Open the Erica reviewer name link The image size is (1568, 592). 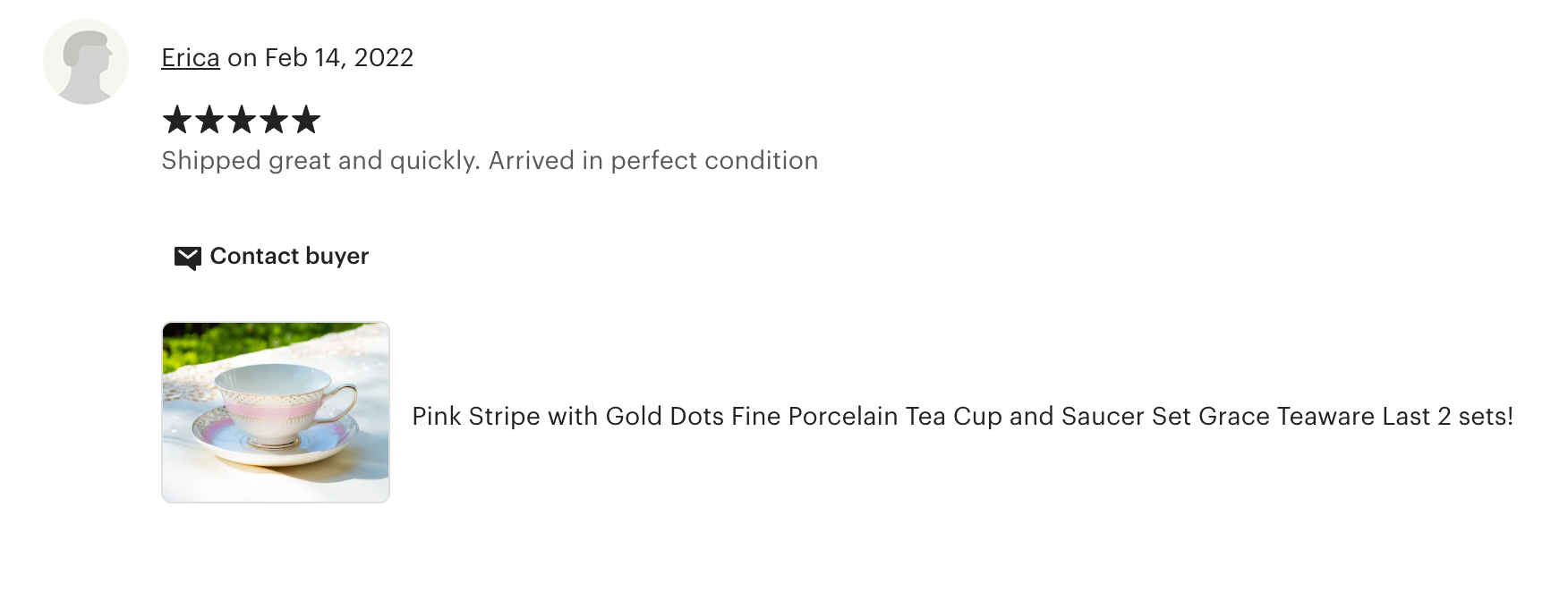click(191, 58)
